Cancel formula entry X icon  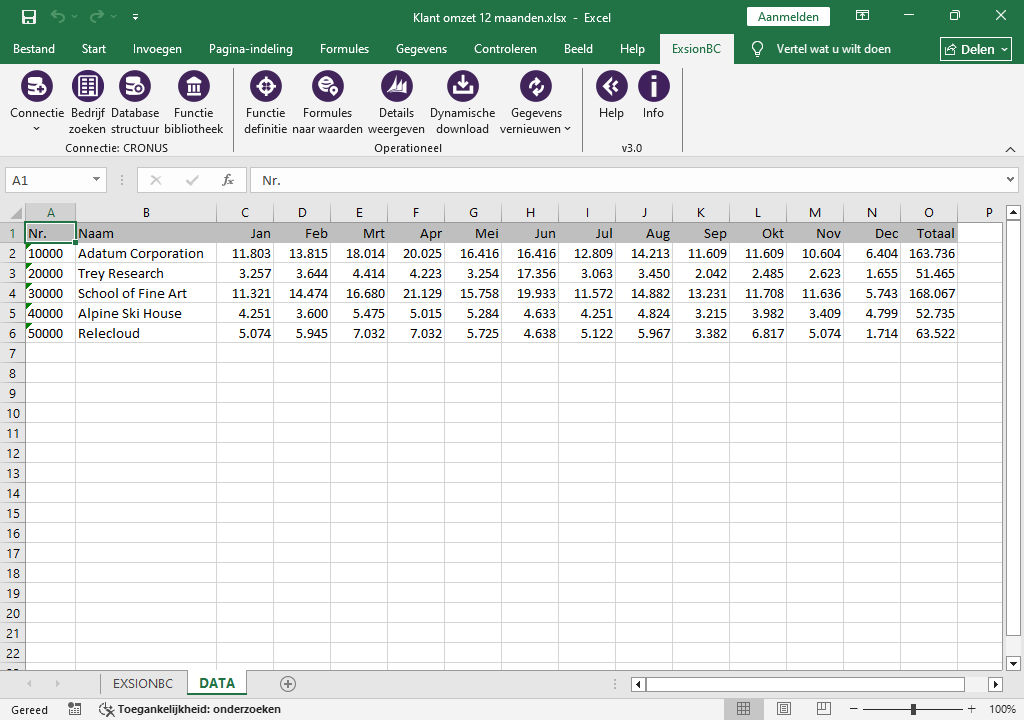(155, 180)
